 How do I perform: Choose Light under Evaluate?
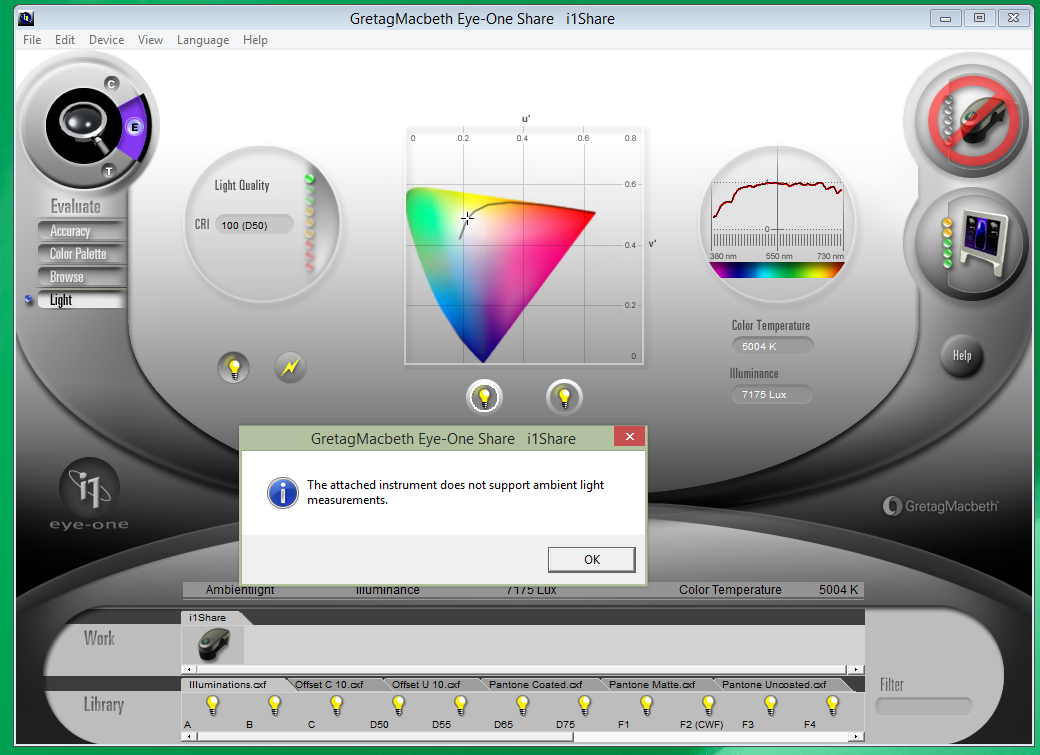pos(80,300)
